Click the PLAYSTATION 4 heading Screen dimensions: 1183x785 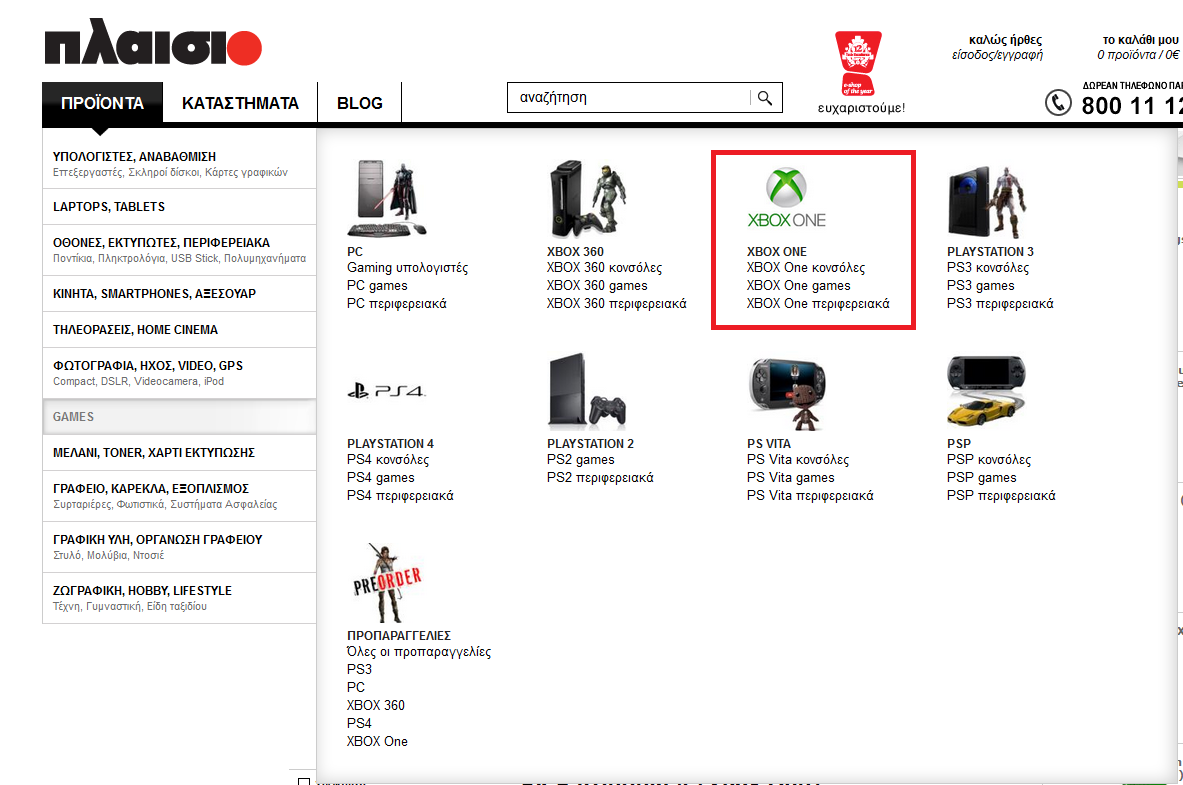coord(390,444)
